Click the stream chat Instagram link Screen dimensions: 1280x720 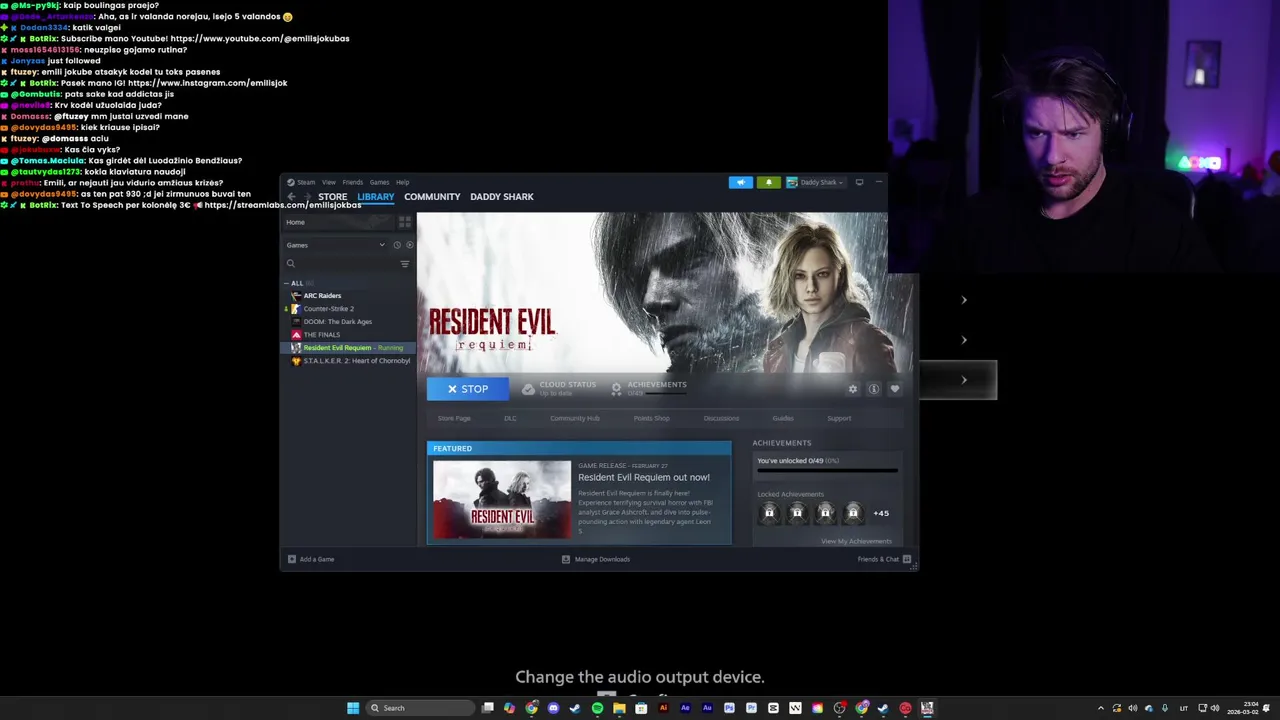[207, 83]
